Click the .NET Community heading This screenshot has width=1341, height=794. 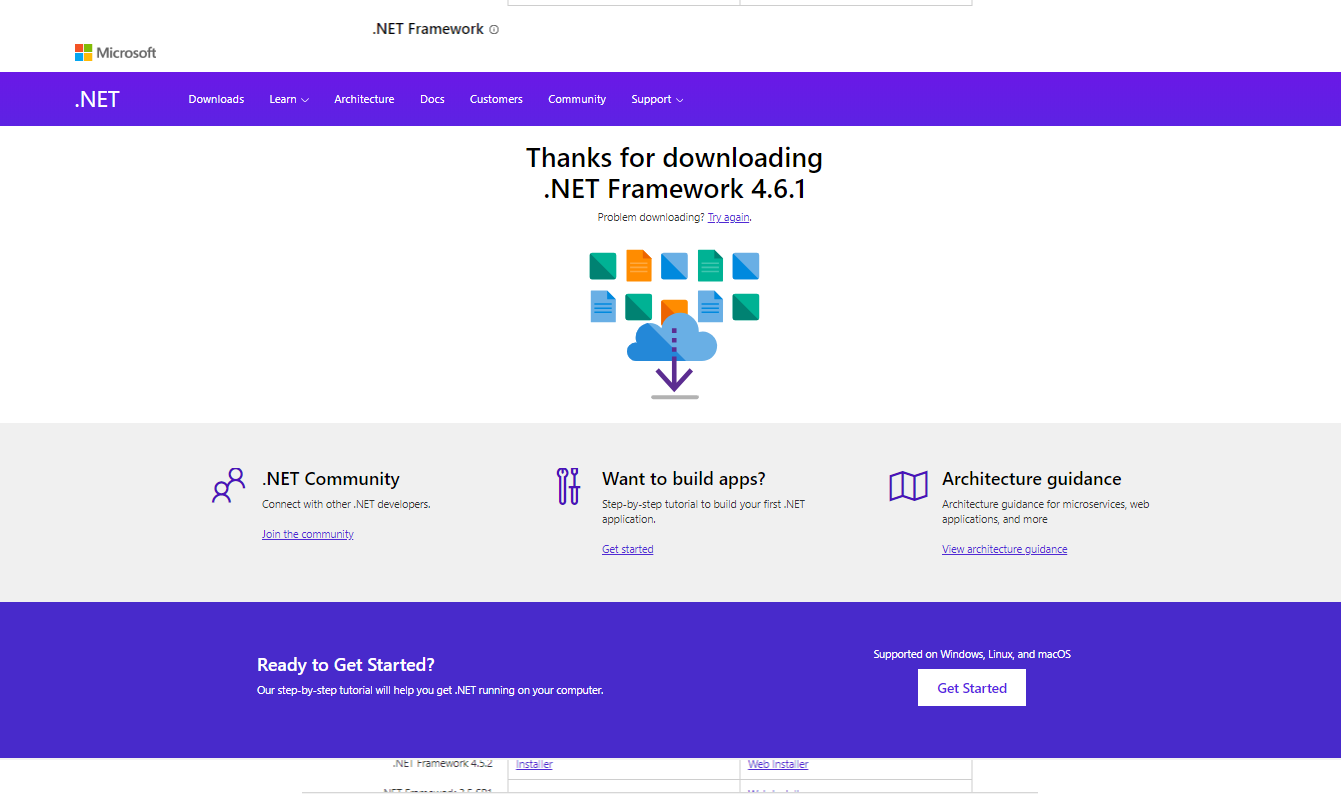pyautogui.click(x=331, y=479)
